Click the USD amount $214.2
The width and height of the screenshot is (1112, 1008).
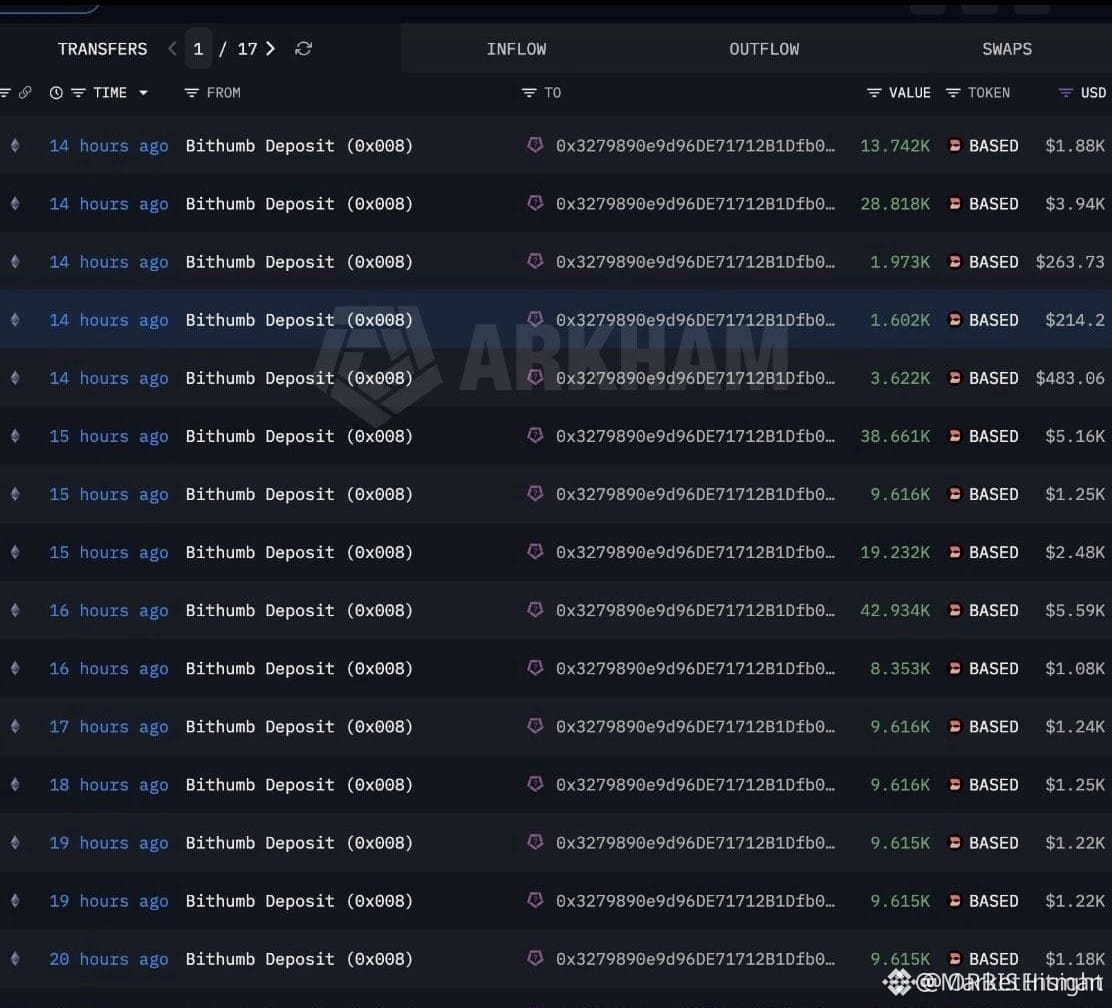pos(1075,320)
